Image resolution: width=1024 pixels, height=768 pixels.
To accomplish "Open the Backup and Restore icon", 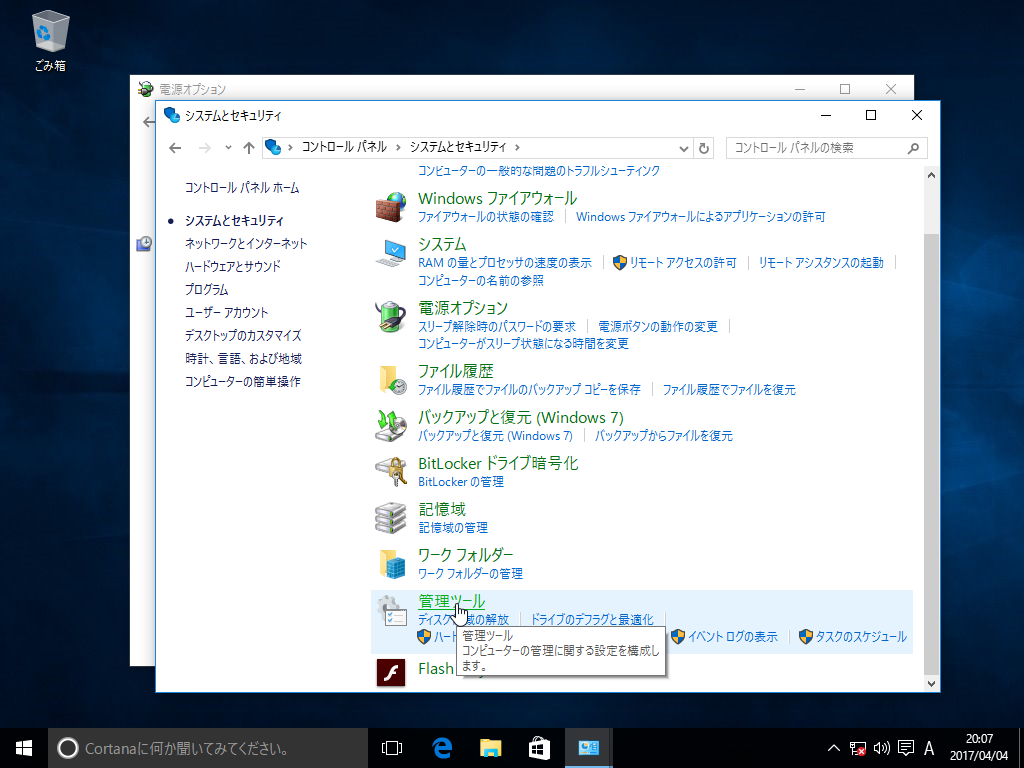I will coord(391,426).
